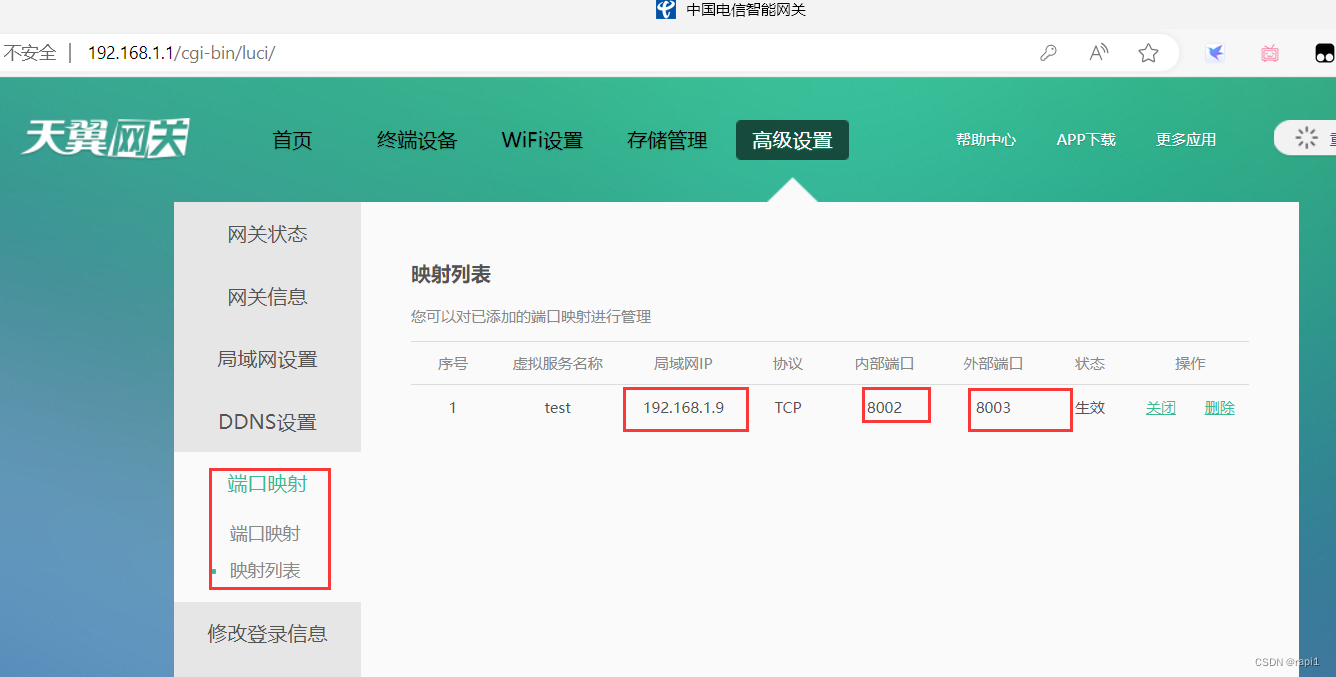This screenshot has height=677, width=1336.
Task: Open 局域网设置 in sidebar
Action: click(x=267, y=359)
